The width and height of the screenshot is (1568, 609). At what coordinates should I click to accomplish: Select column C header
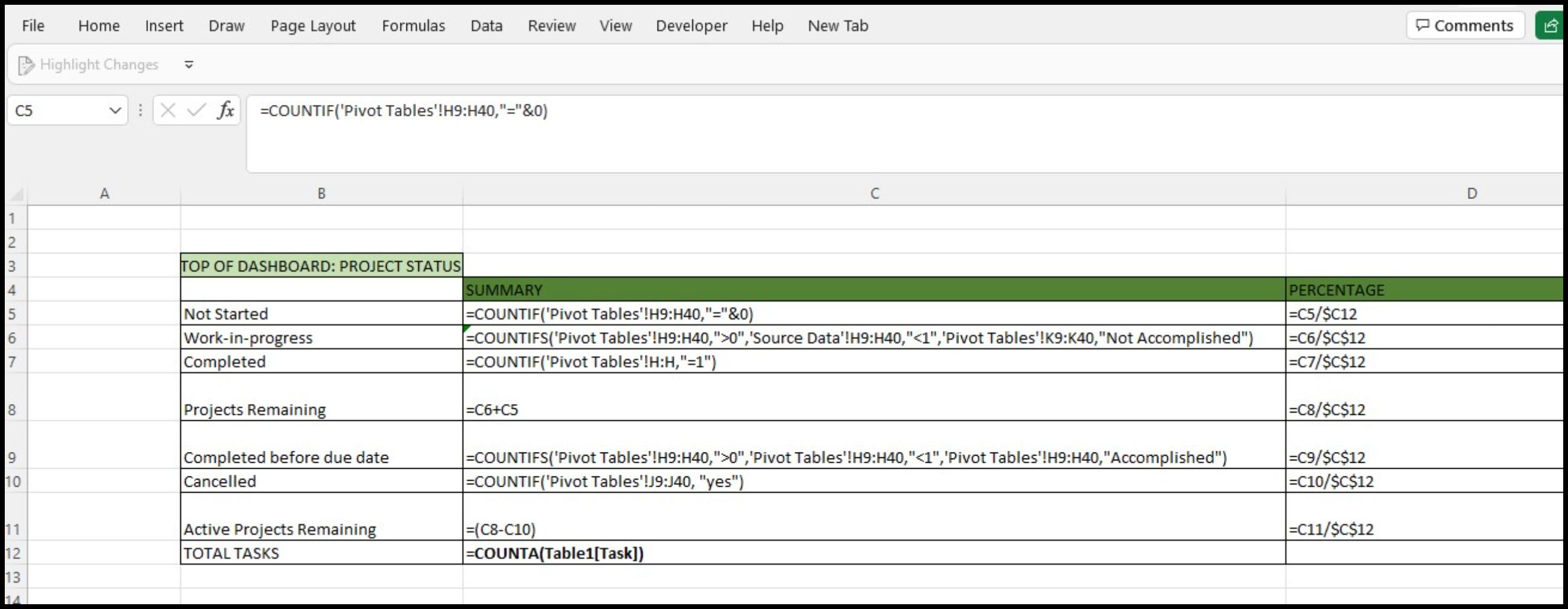click(874, 194)
